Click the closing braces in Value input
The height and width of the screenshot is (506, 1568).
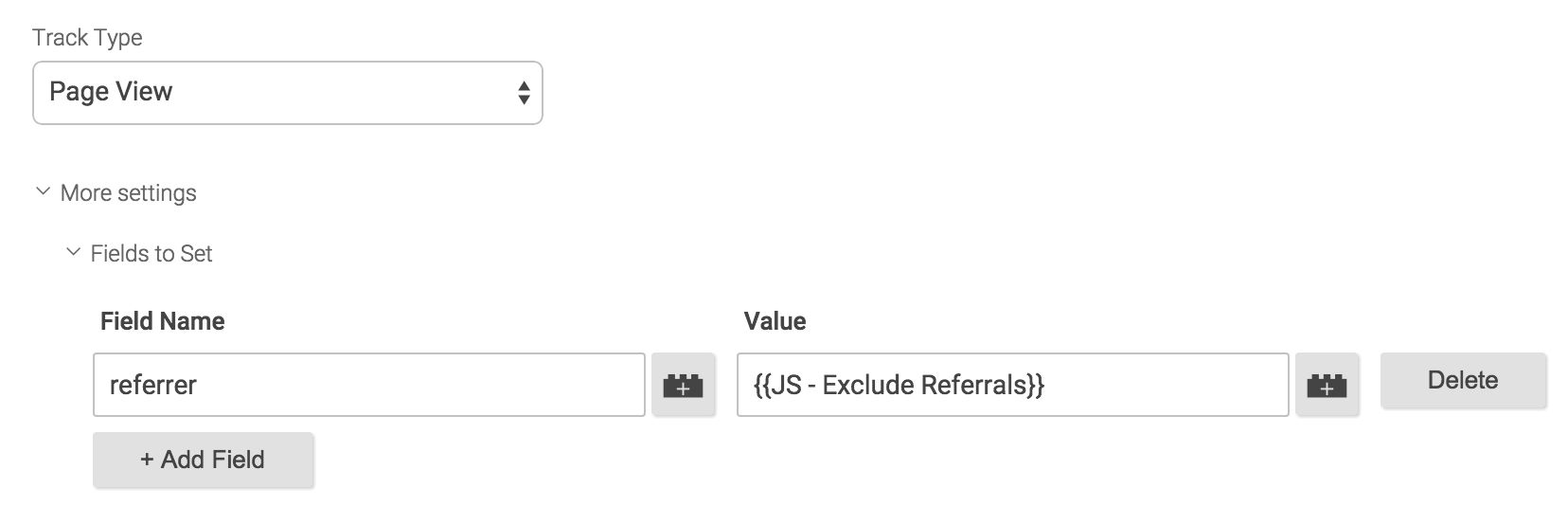tap(1036, 386)
